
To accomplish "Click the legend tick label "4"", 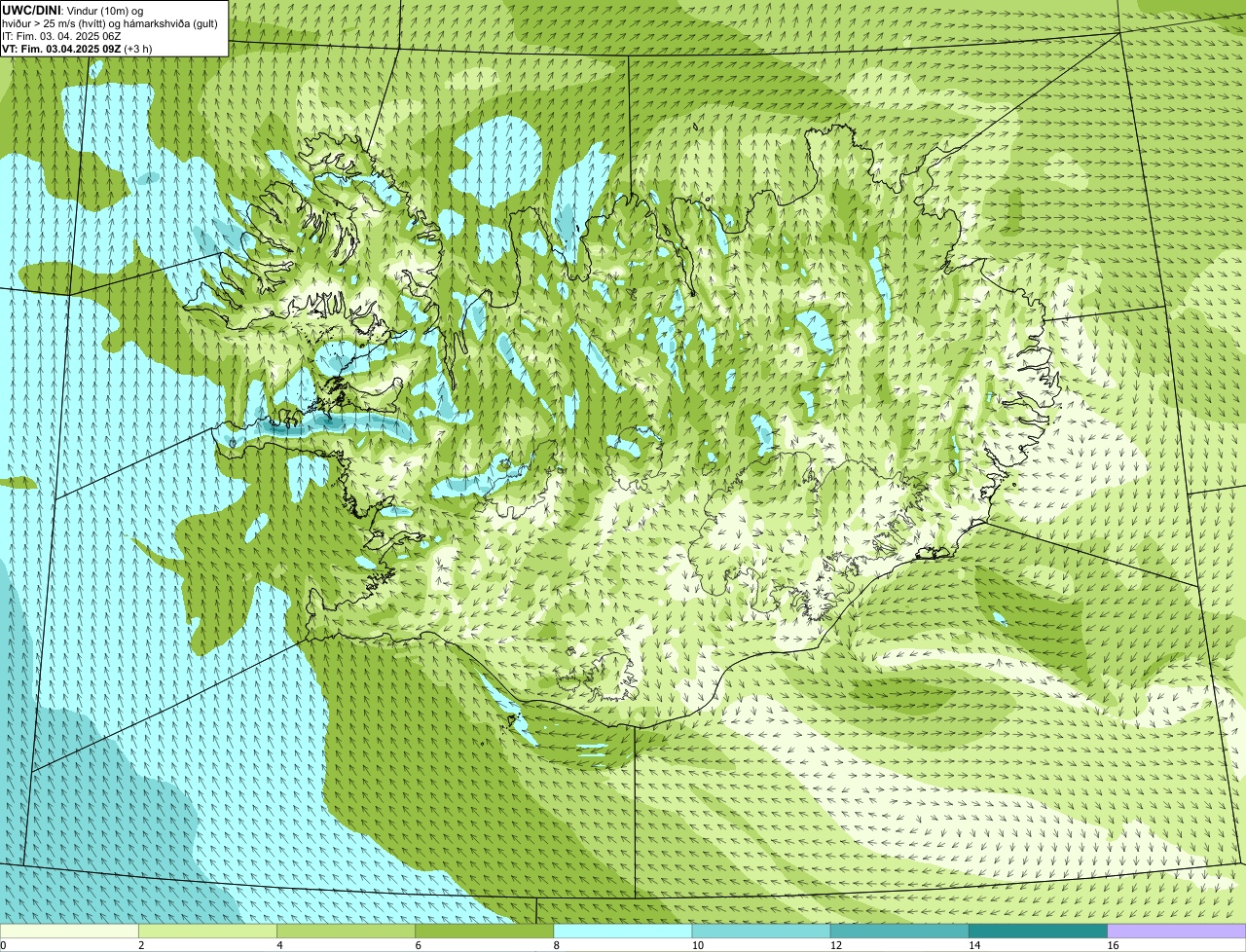I will 280,945.
